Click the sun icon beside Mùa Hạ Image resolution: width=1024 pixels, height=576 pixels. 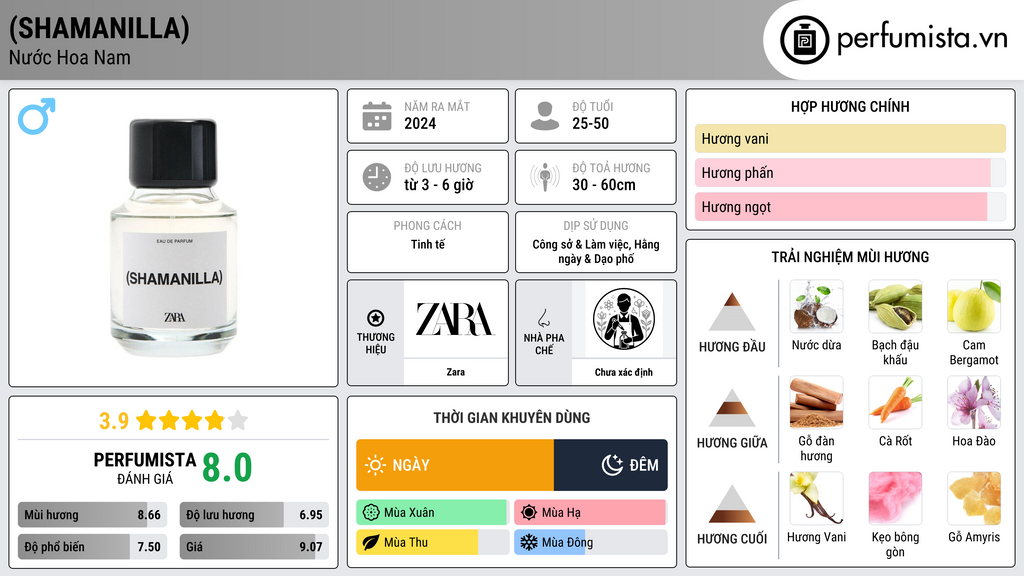(x=529, y=513)
